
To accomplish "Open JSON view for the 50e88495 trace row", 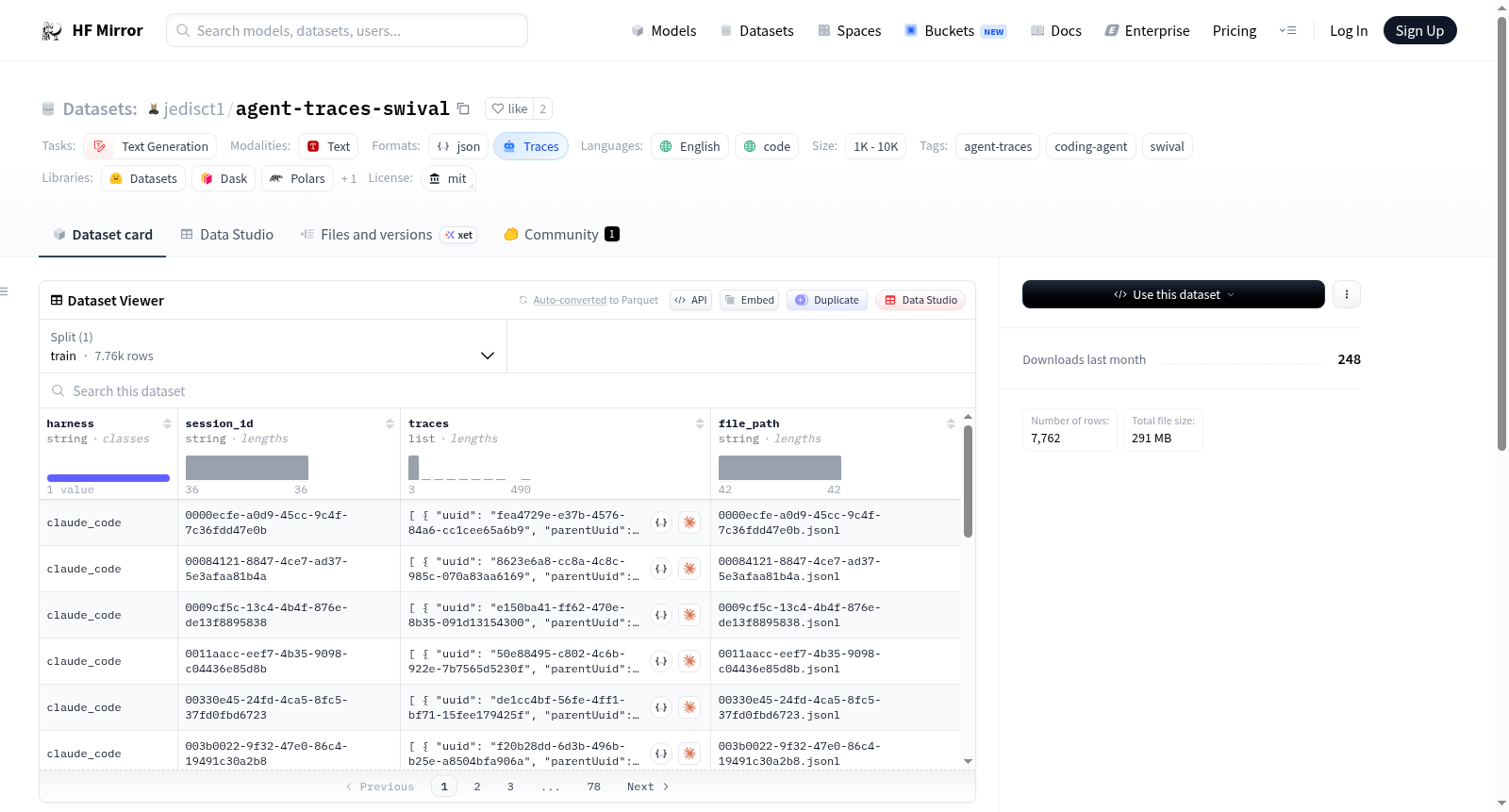I will pyautogui.click(x=661, y=661).
